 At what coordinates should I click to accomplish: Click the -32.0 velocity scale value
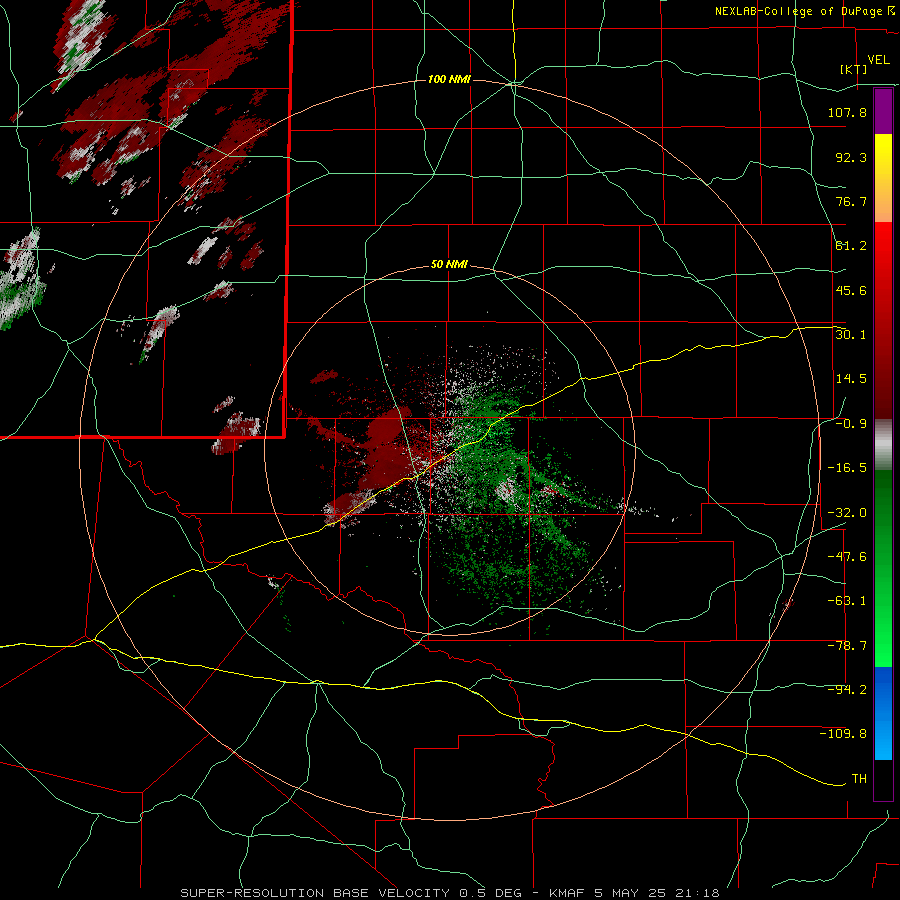(847, 512)
